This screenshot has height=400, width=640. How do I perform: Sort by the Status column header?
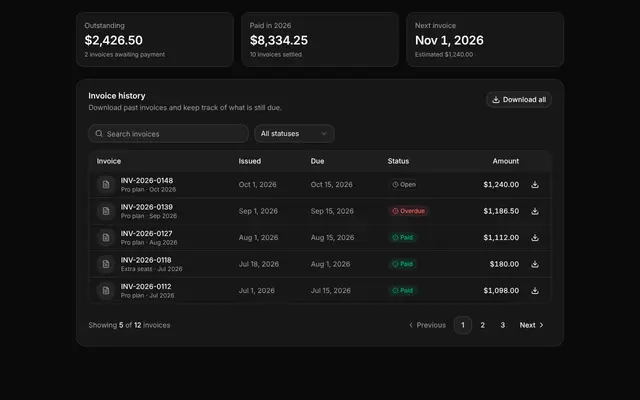click(398, 161)
